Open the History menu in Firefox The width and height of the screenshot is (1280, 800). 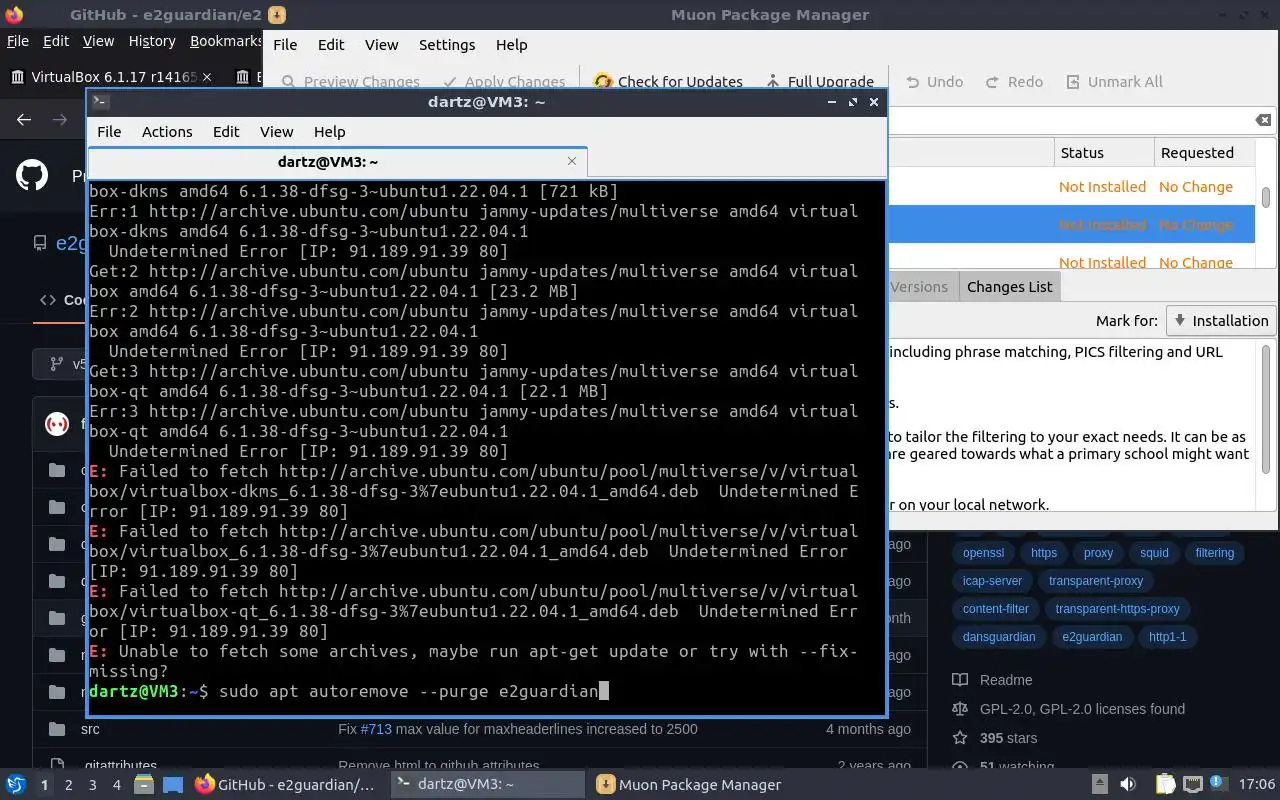[x=152, y=41]
